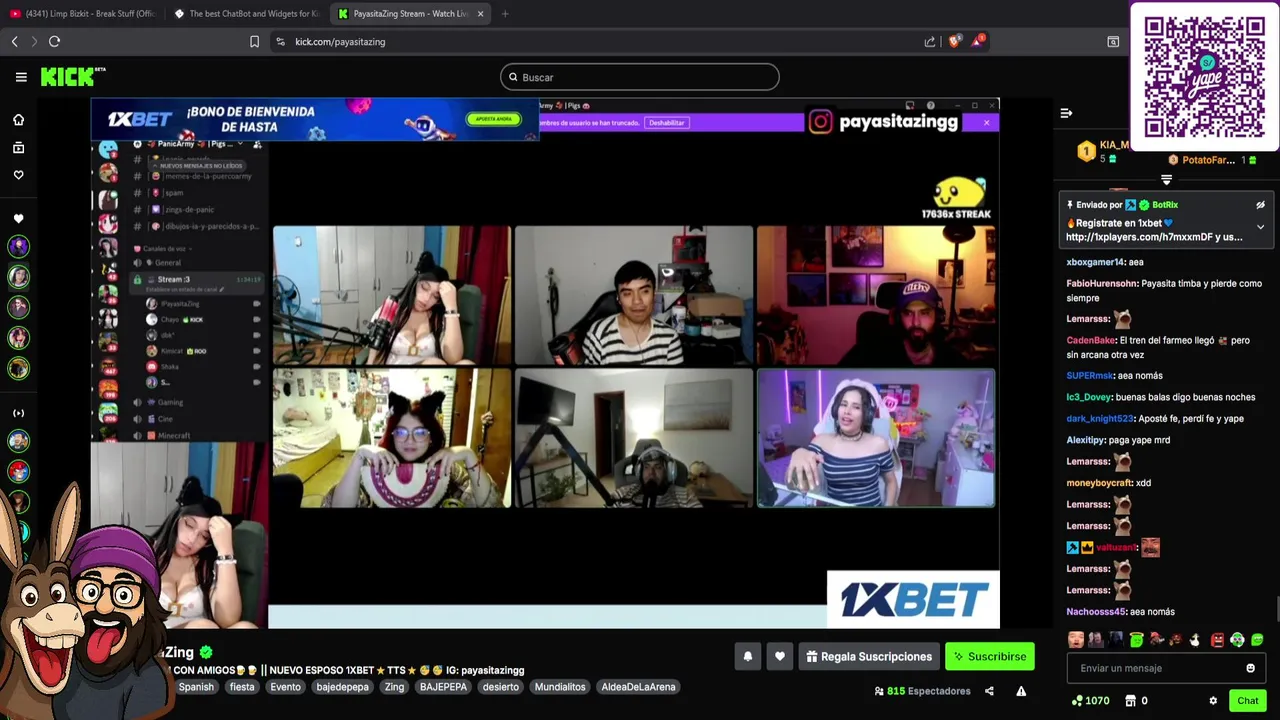Click Regala Suscripciones button
The image size is (1280, 720).
click(869, 657)
